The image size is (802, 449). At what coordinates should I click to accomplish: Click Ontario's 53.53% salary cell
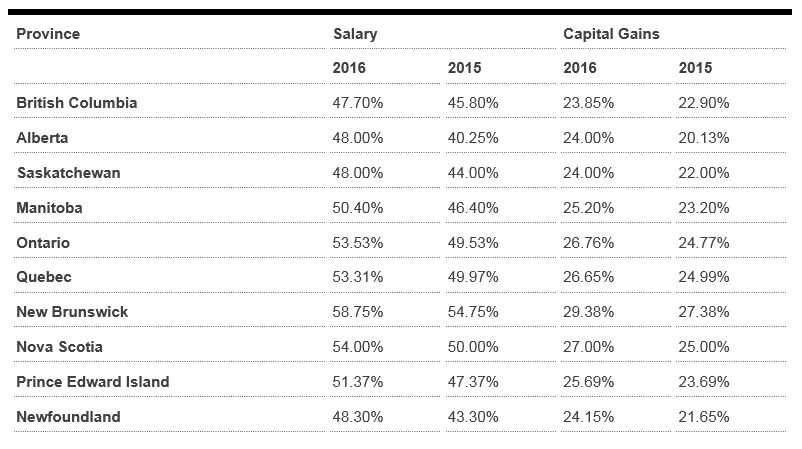coord(357,243)
